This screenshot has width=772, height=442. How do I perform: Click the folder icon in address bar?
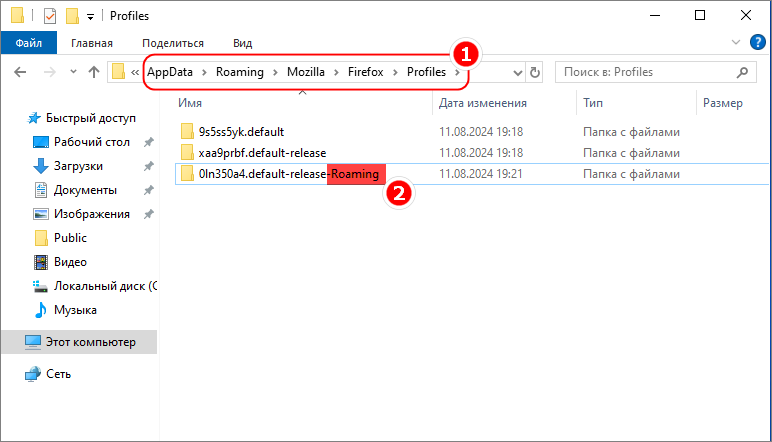click(118, 72)
